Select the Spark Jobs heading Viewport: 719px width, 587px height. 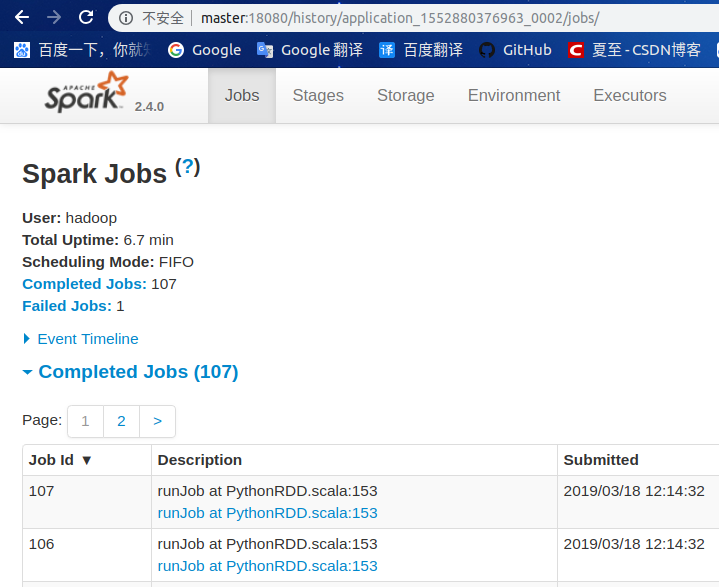point(94,173)
